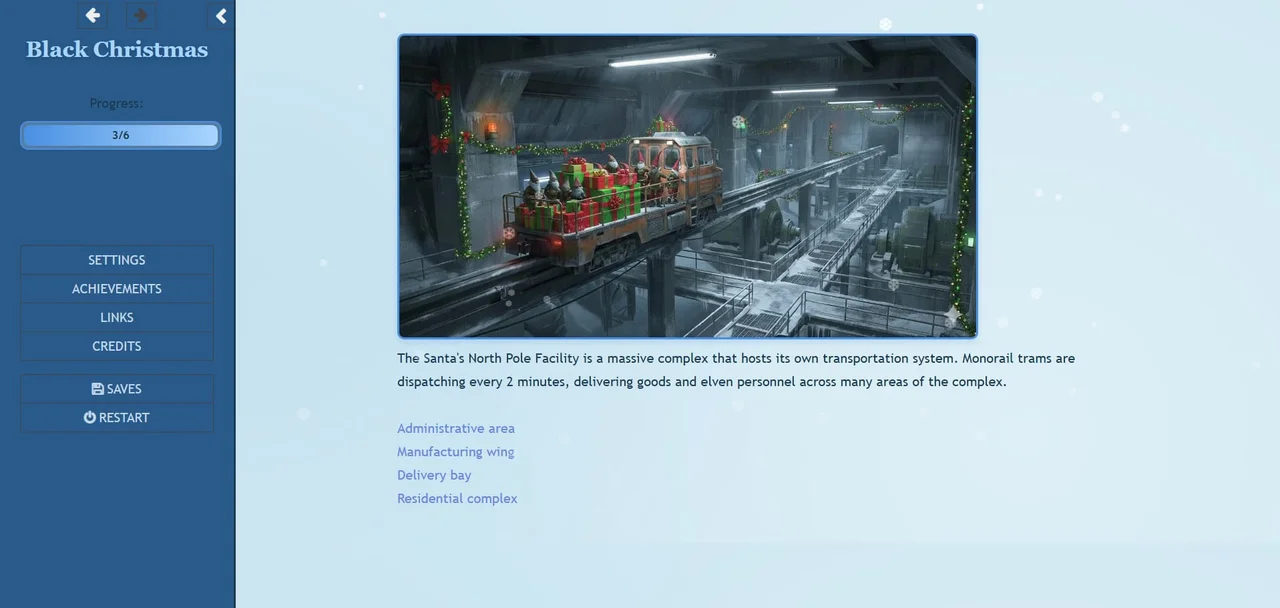
Task: Click the North Pole Facility description paragraph
Action: pyautogui.click(x=736, y=370)
